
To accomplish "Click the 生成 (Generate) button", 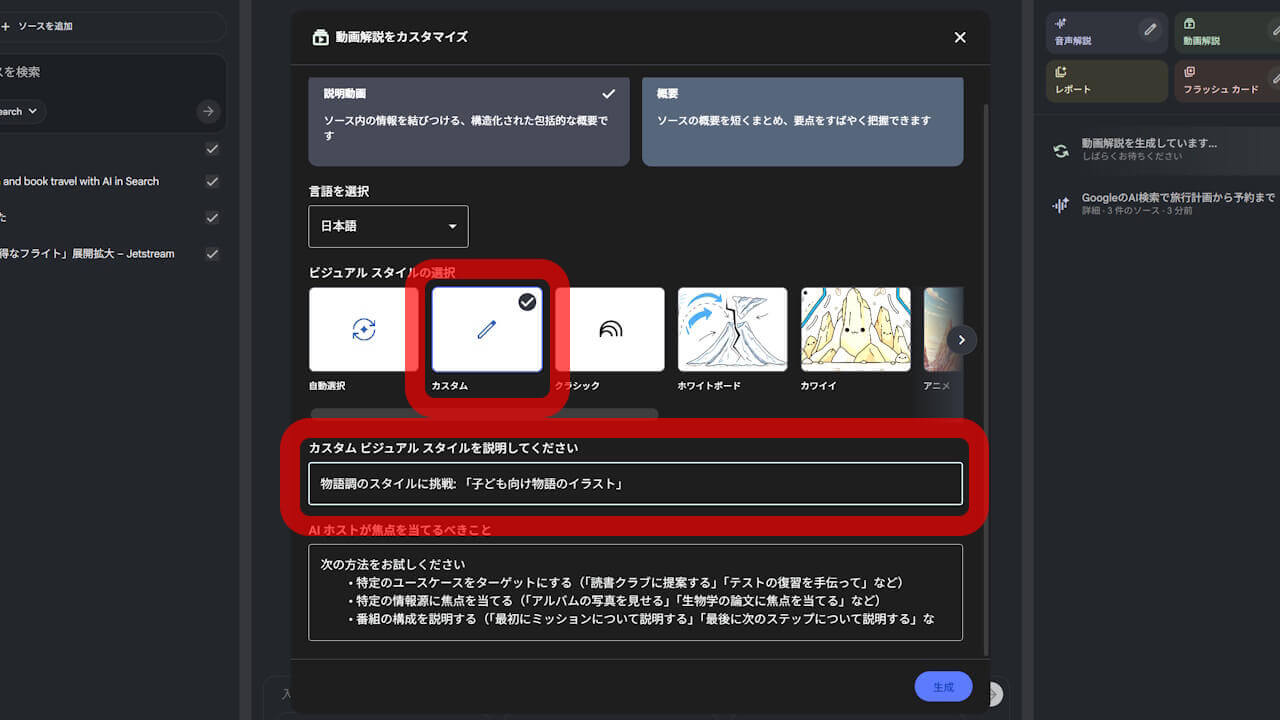I will click(942, 687).
